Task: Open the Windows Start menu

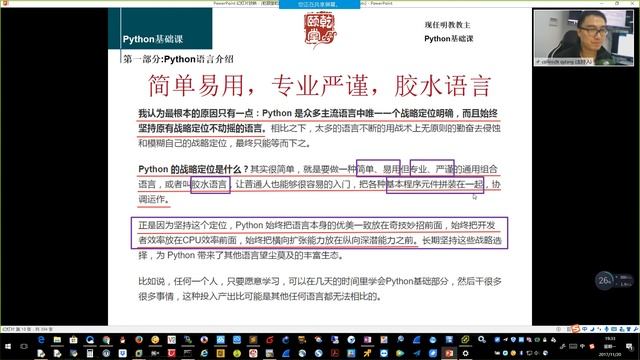Action: point(8,347)
